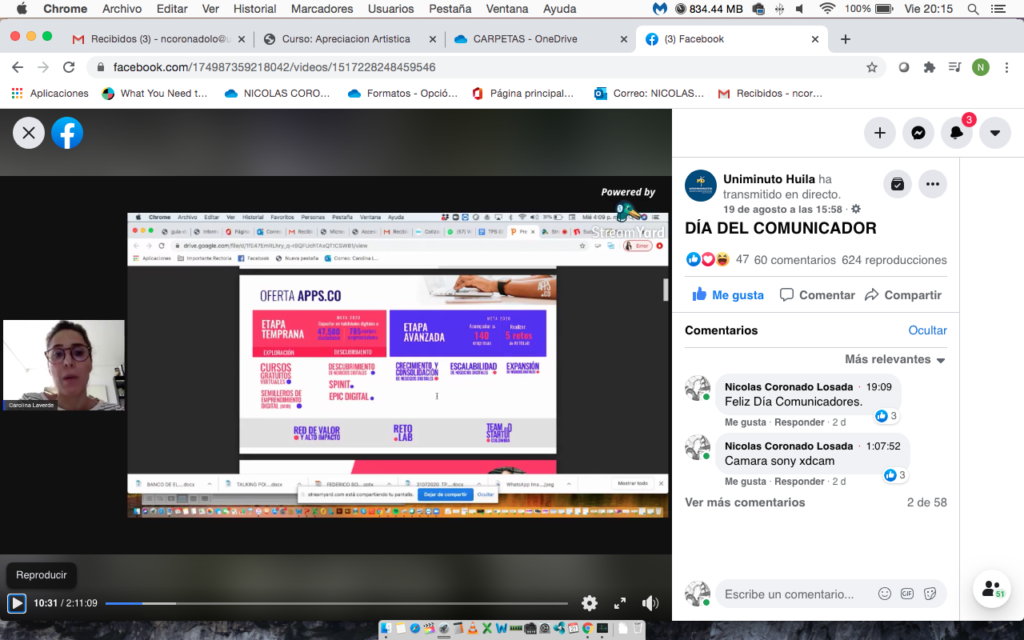Image resolution: width=1024 pixels, height=640 pixels.
Task: Open the What You Need bookmark
Action: (x=154, y=93)
